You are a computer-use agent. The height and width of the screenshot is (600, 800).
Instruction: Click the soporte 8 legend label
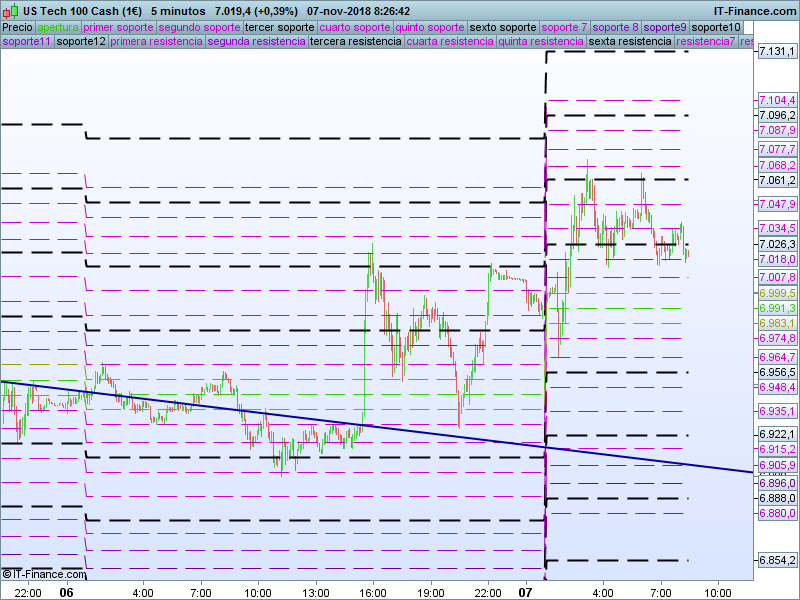615,27
